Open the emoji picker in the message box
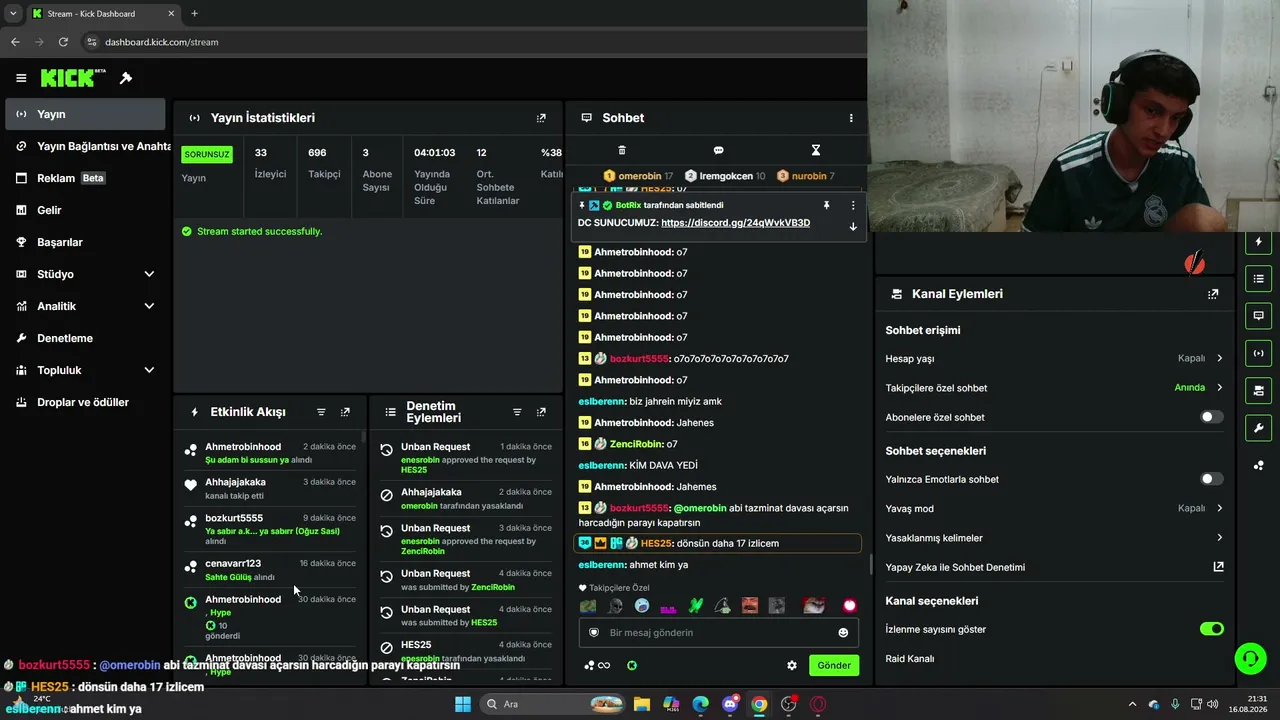The width and height of the screenshot is (1280, 720). 843,632
